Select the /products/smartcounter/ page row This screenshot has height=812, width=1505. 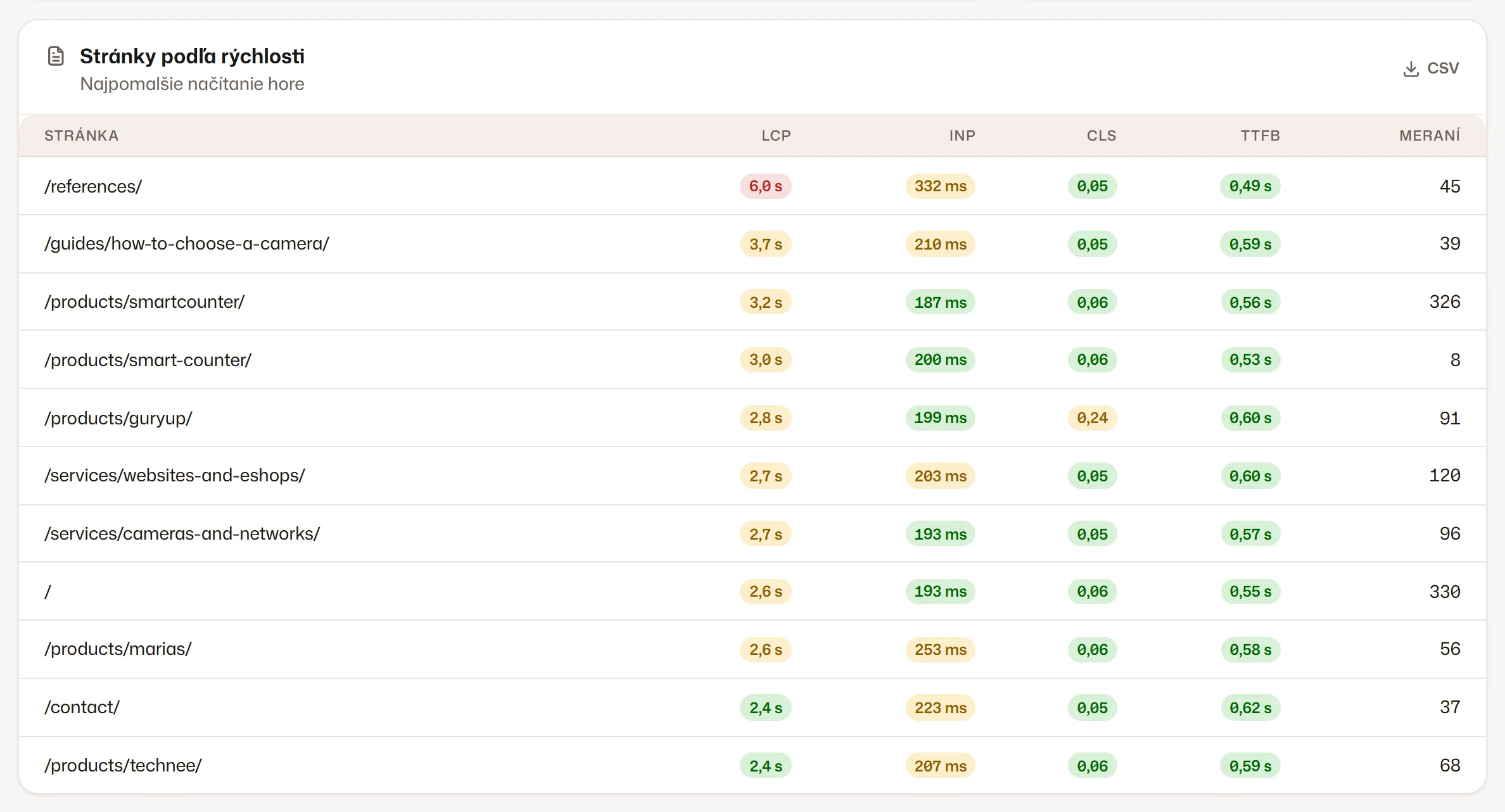(752, 302)
